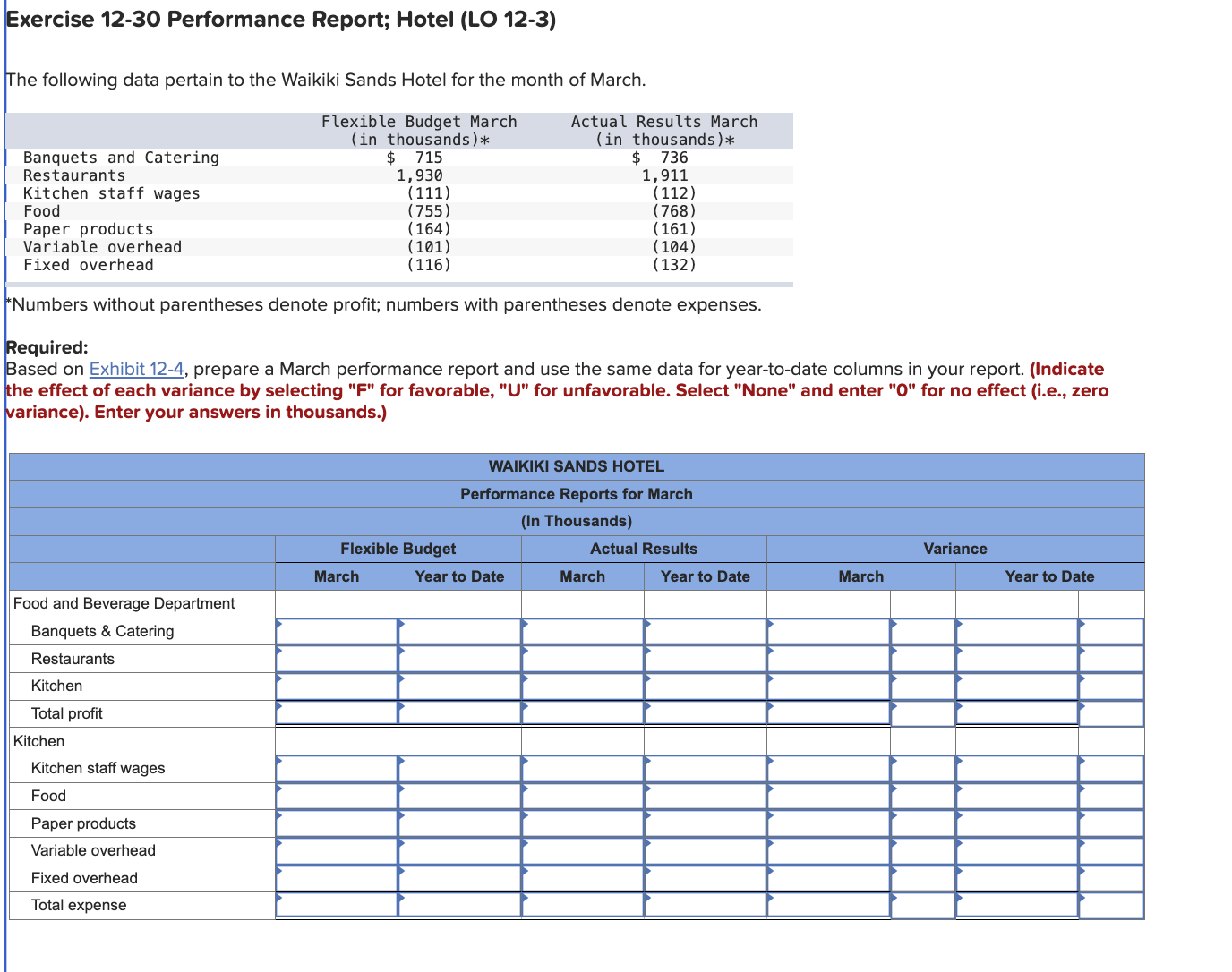Select Actual Results March cell for Banquets & Catering

[583, 631]
